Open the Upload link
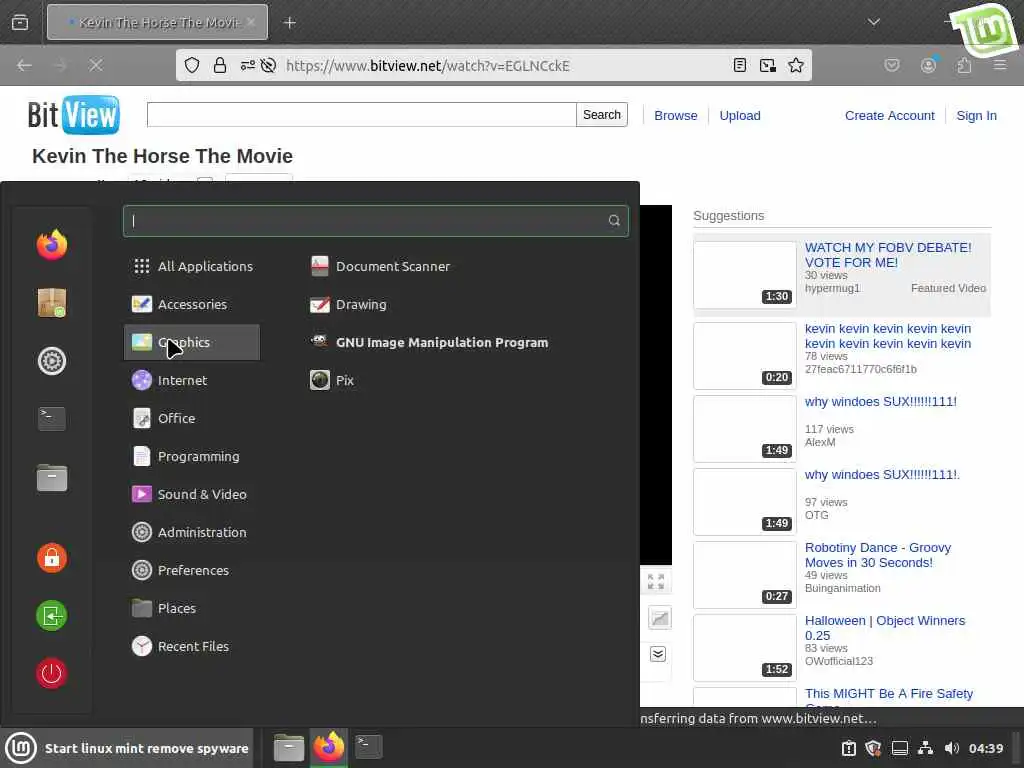Viewport: 1024px width, 768px height. 739,116
